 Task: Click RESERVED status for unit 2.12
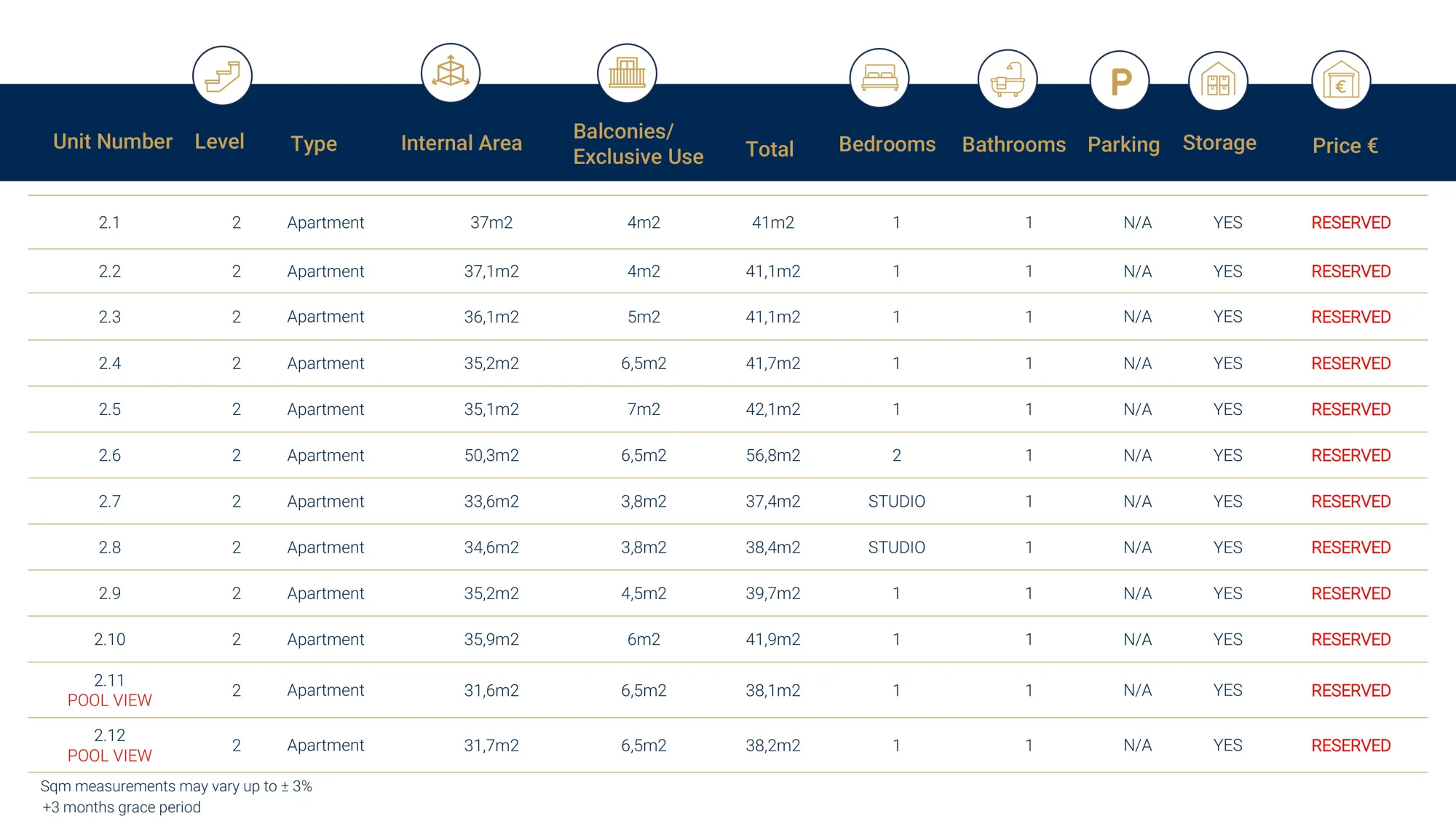1350,745
